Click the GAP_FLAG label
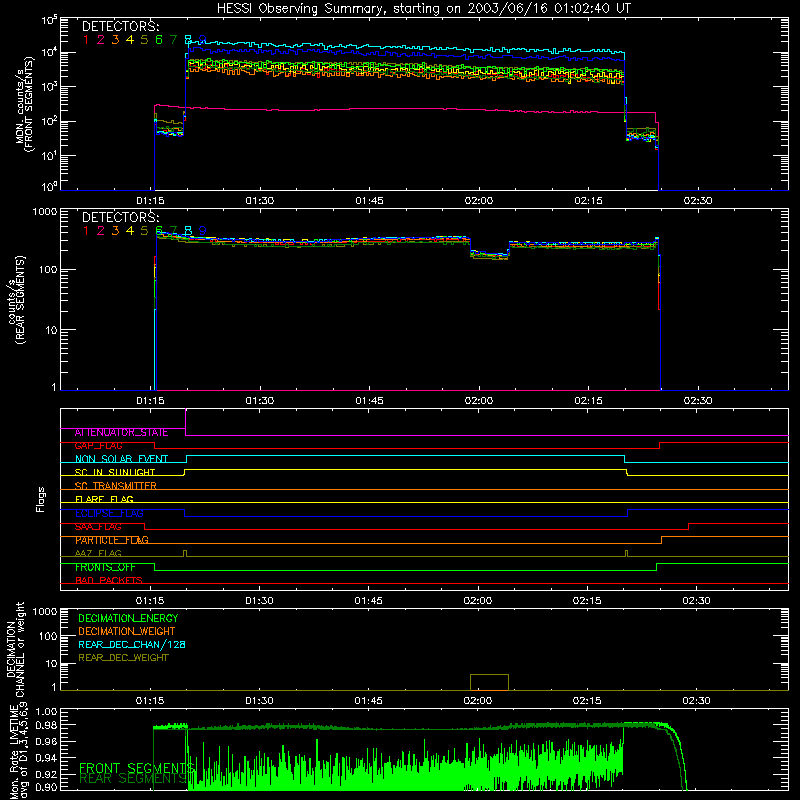Screen dimensions: 800x800 click(x=98, y=446)
